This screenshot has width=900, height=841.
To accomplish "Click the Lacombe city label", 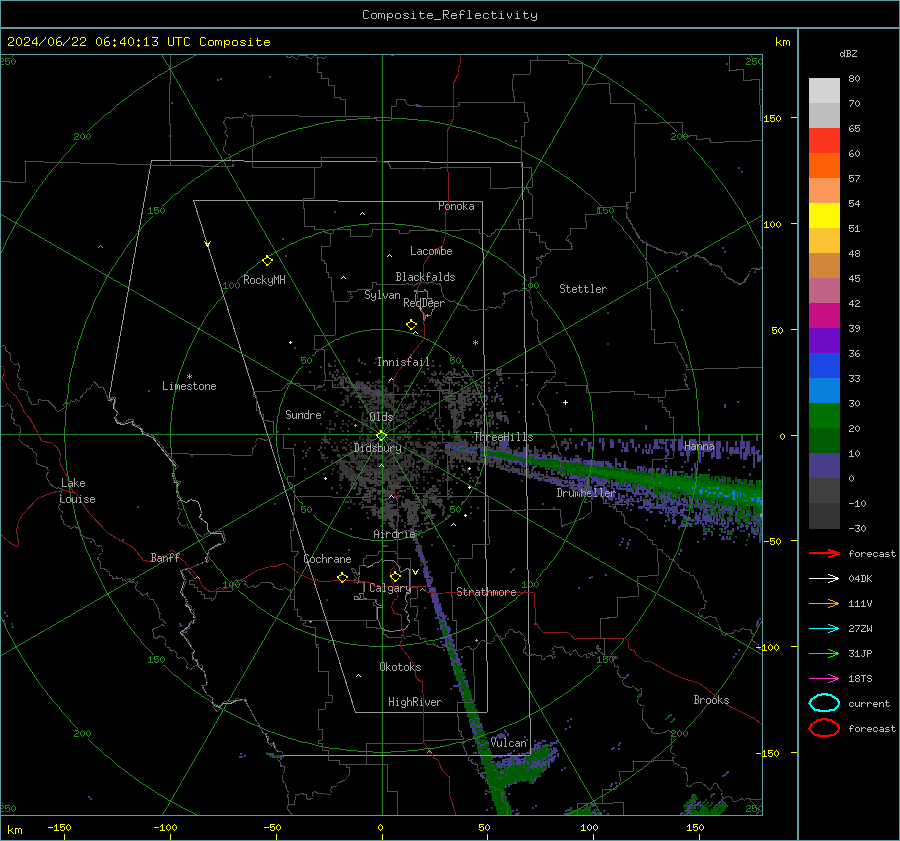I will point(431,251).
